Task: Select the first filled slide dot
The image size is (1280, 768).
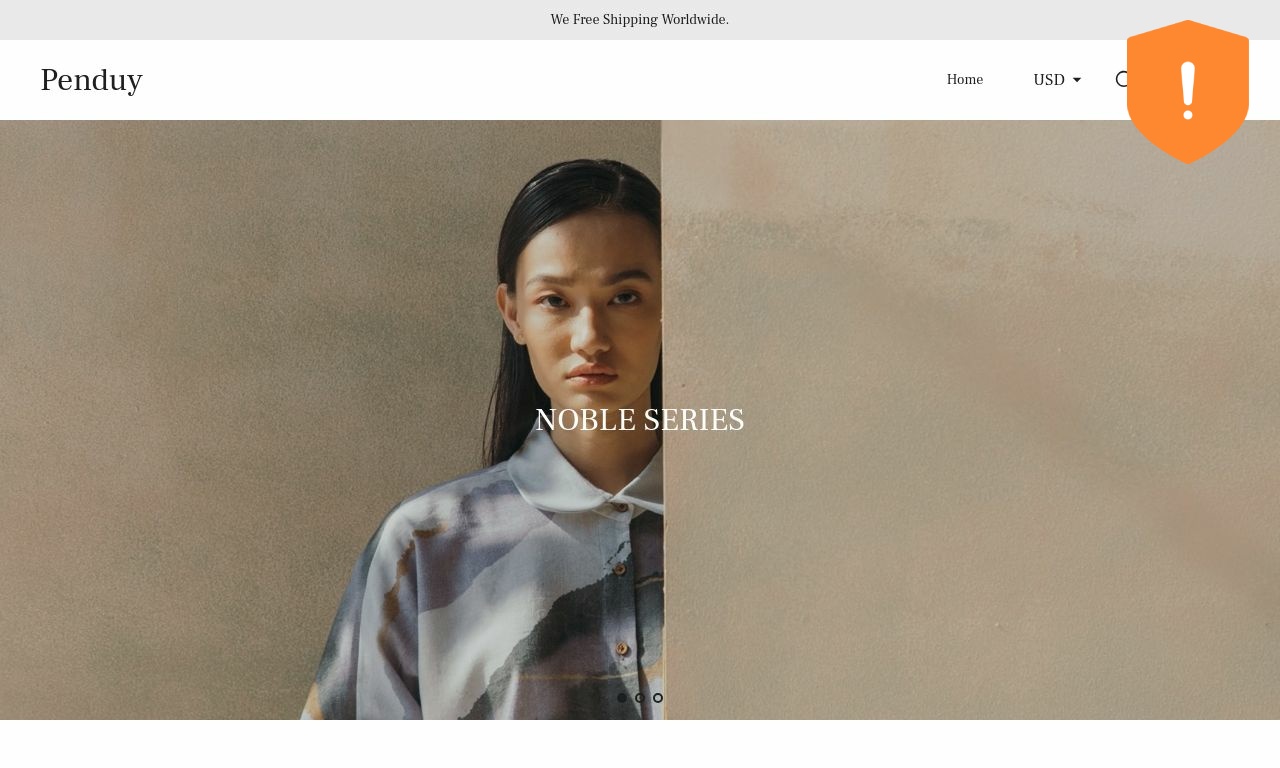Action: pyautogui.click(x=622, y=698)
